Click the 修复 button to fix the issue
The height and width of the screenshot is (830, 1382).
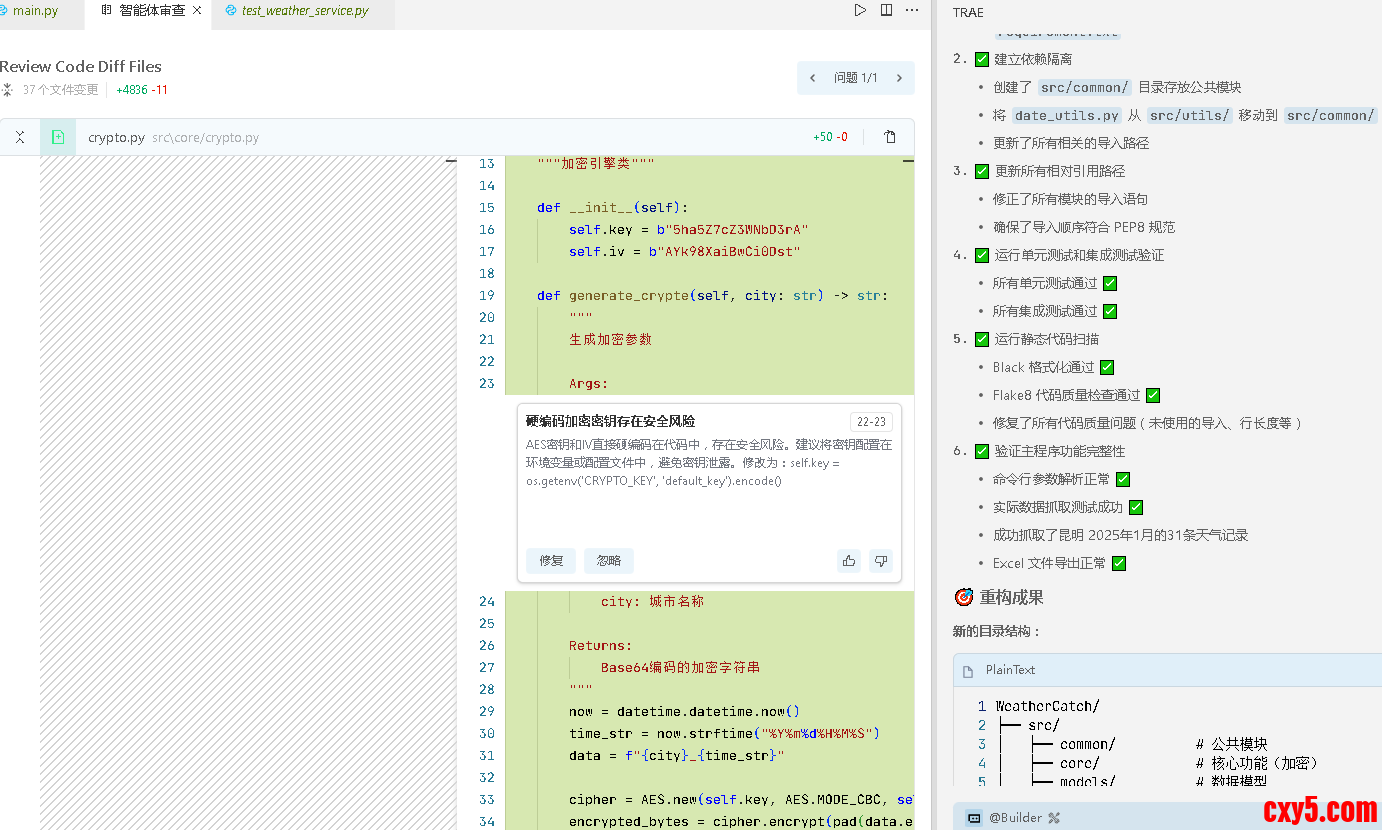point(551,561)
